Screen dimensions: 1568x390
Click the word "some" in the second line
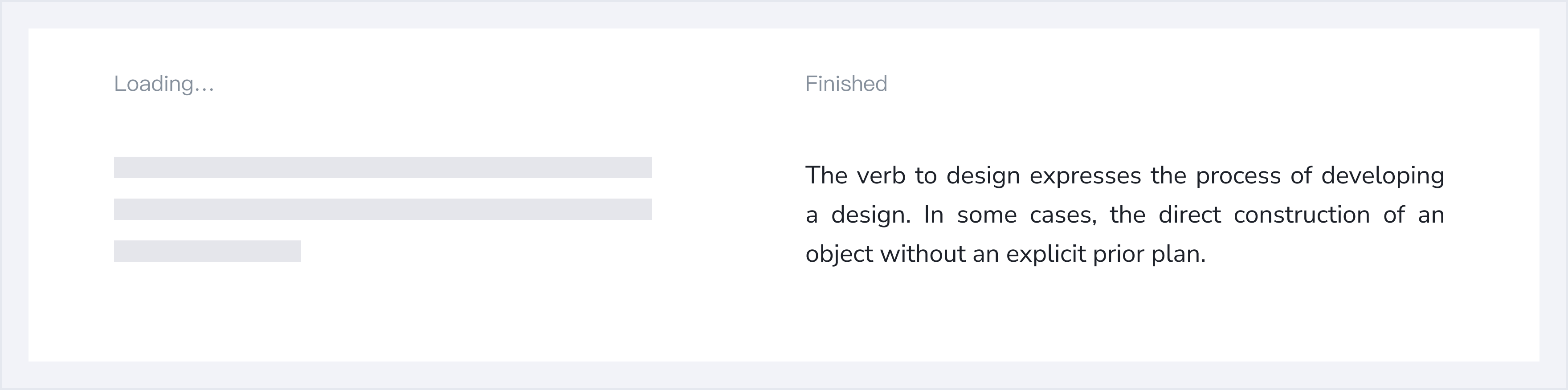coord(987,215)
